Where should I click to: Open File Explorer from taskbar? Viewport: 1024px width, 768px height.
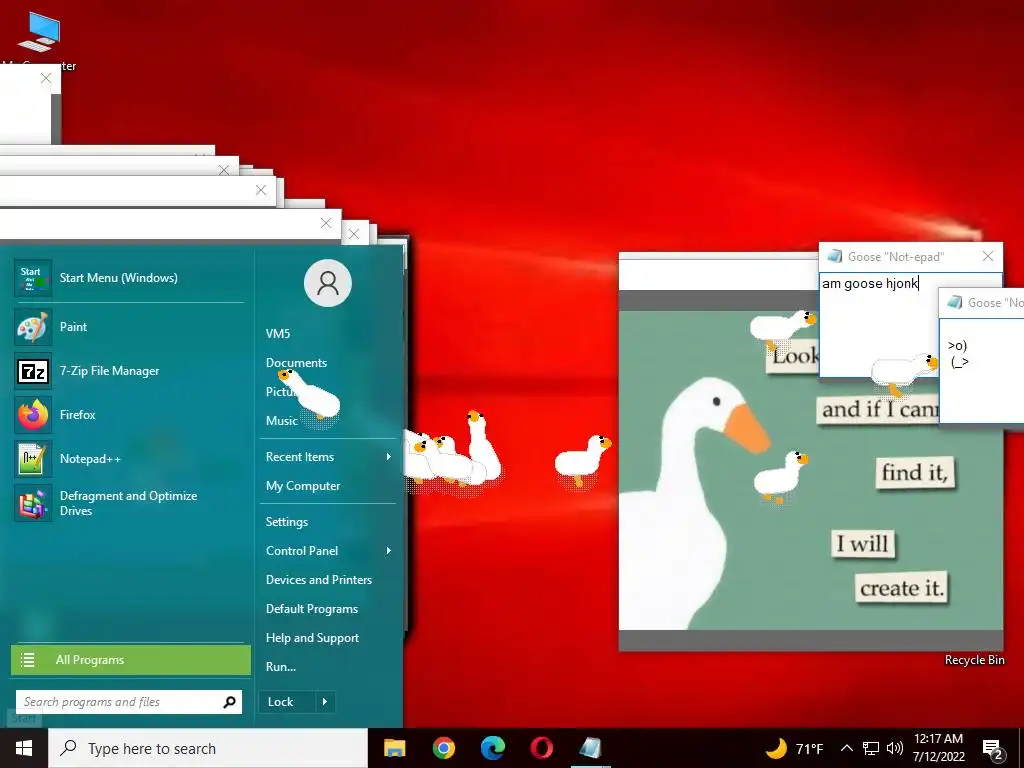(394, 748)
